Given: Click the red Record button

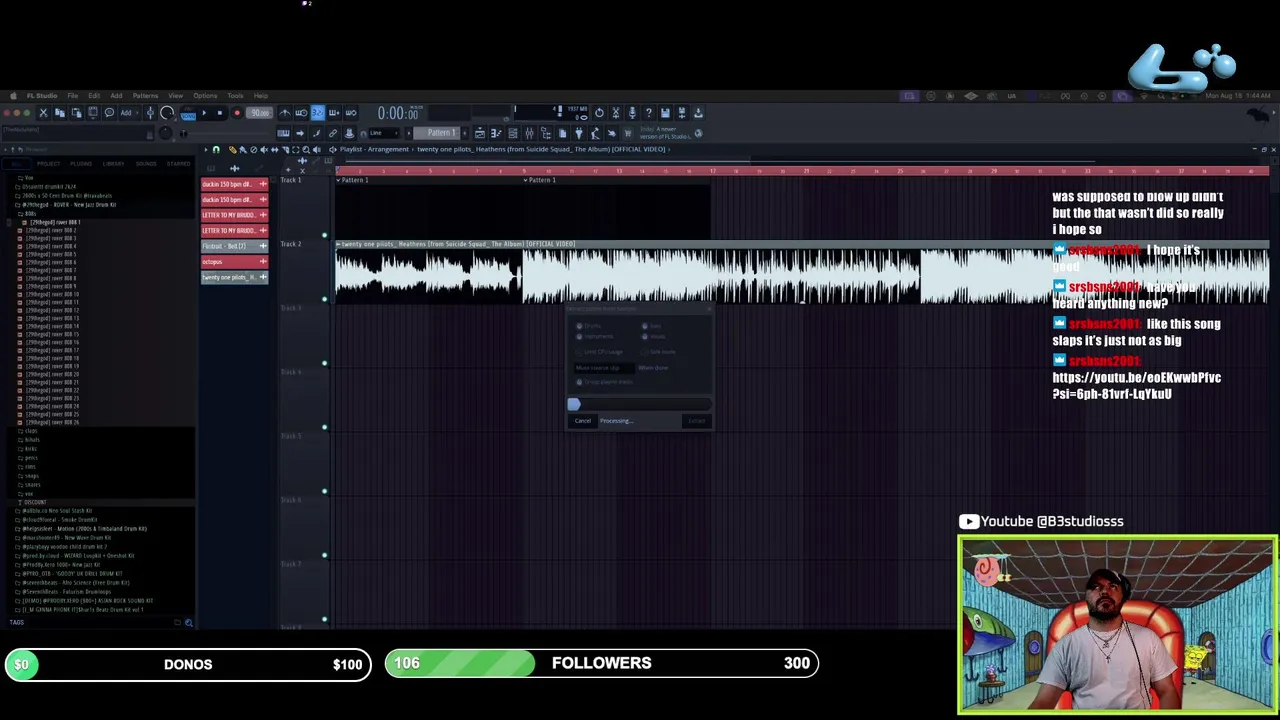Looking at the screenshot, I should 237,113.
